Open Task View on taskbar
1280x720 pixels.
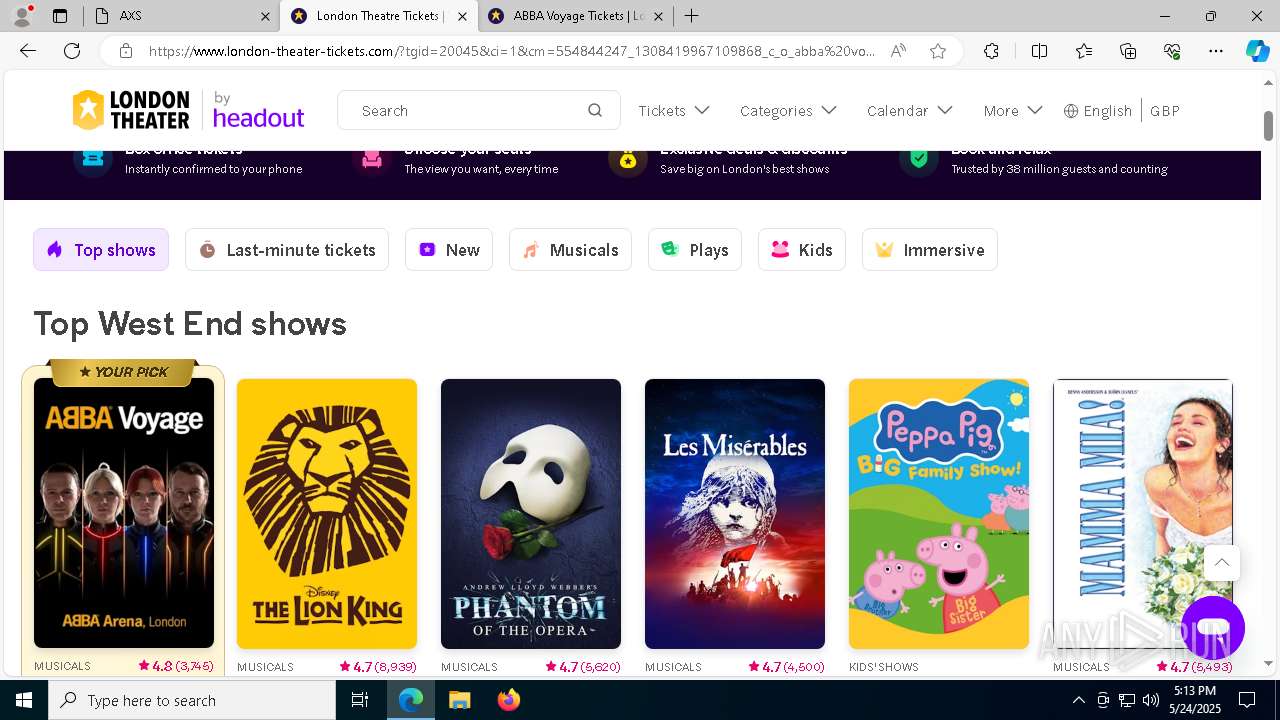click(360, 700)
